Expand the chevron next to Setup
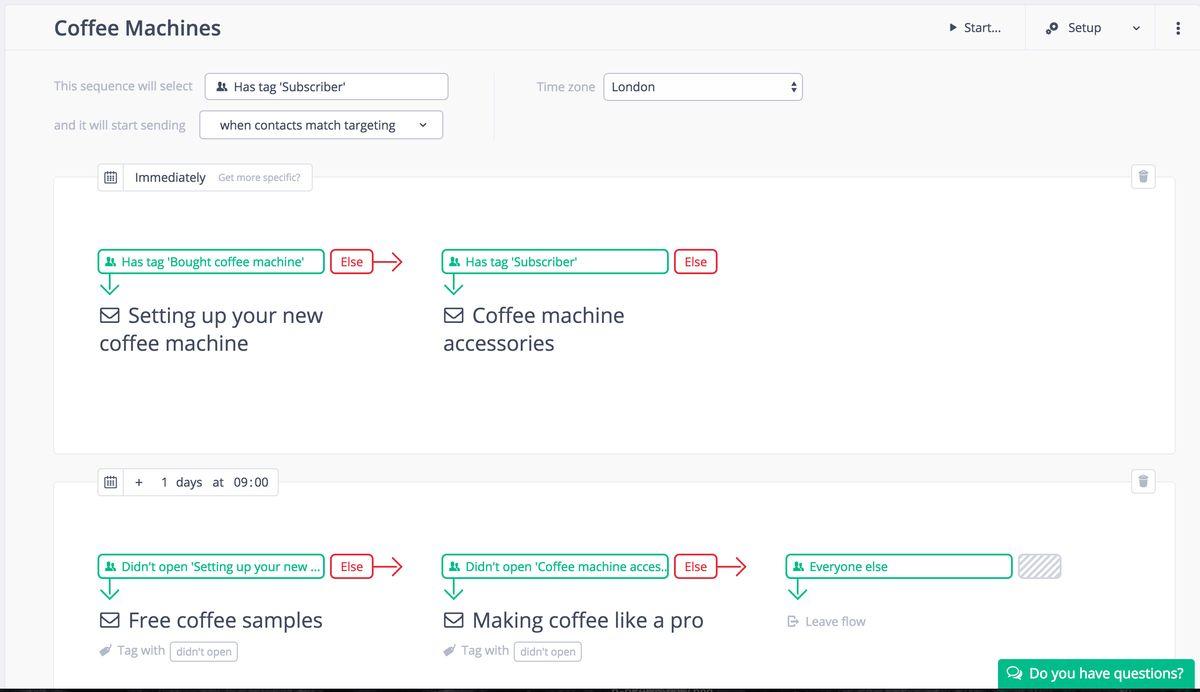This screenshot has width=1200, height=692. click(1136, 28)
